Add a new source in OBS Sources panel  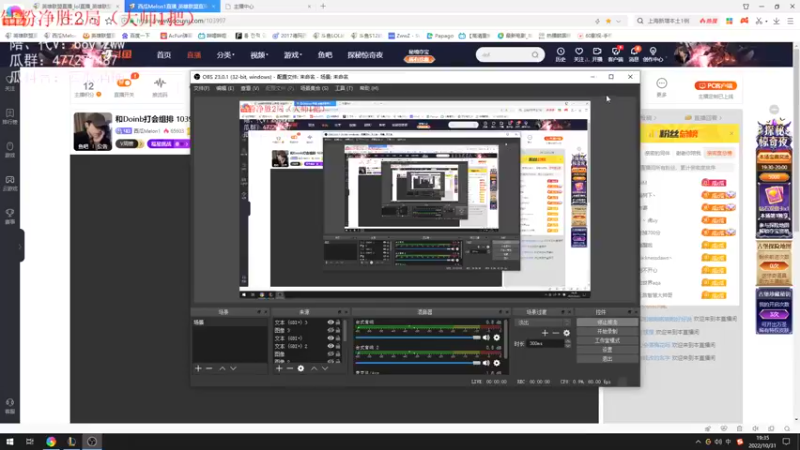[x=279, y=368]
